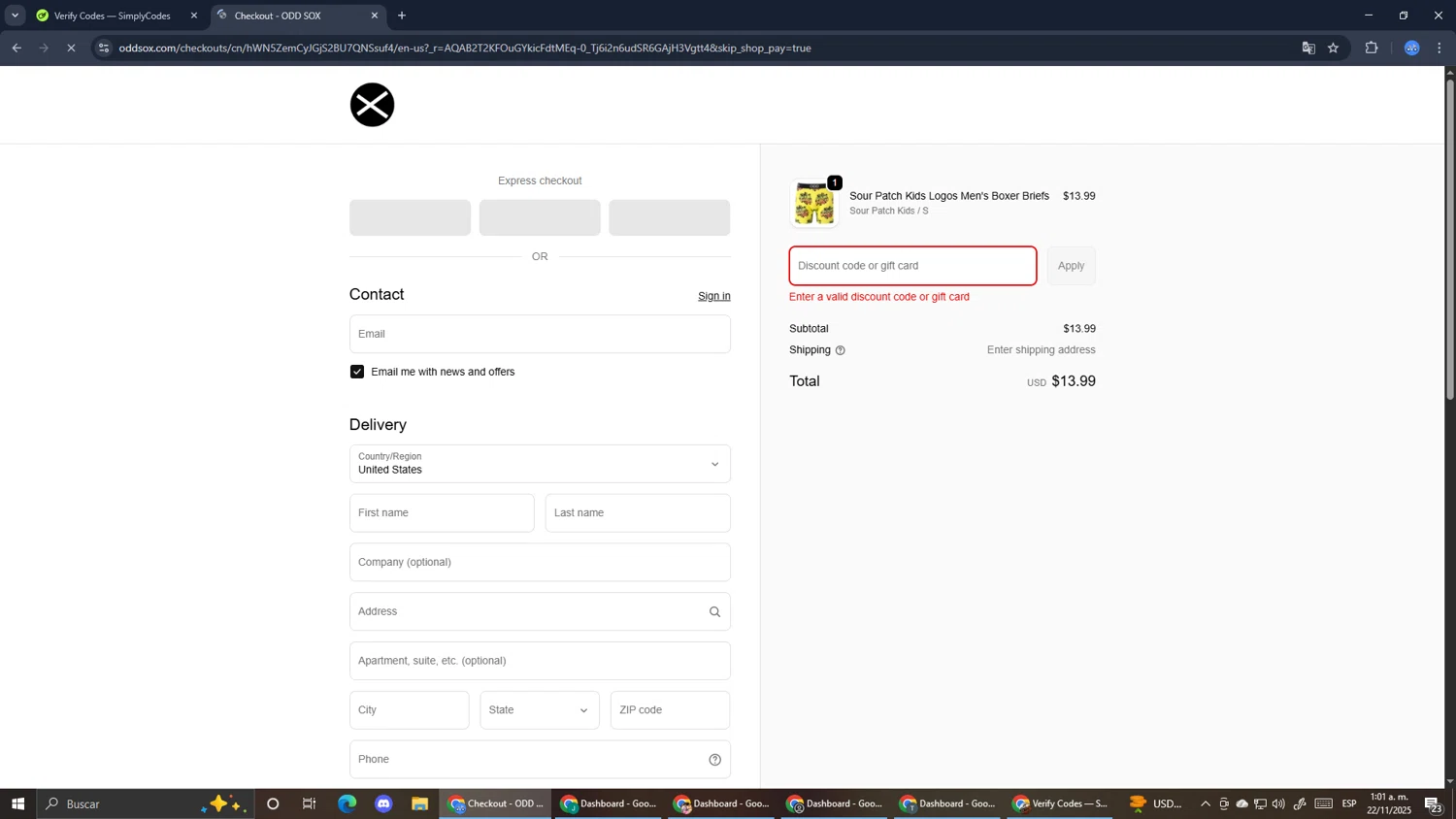Launch Microsoft Edge from the taskbar
This screenshot has height=819, width=1456.
[347, 803]
